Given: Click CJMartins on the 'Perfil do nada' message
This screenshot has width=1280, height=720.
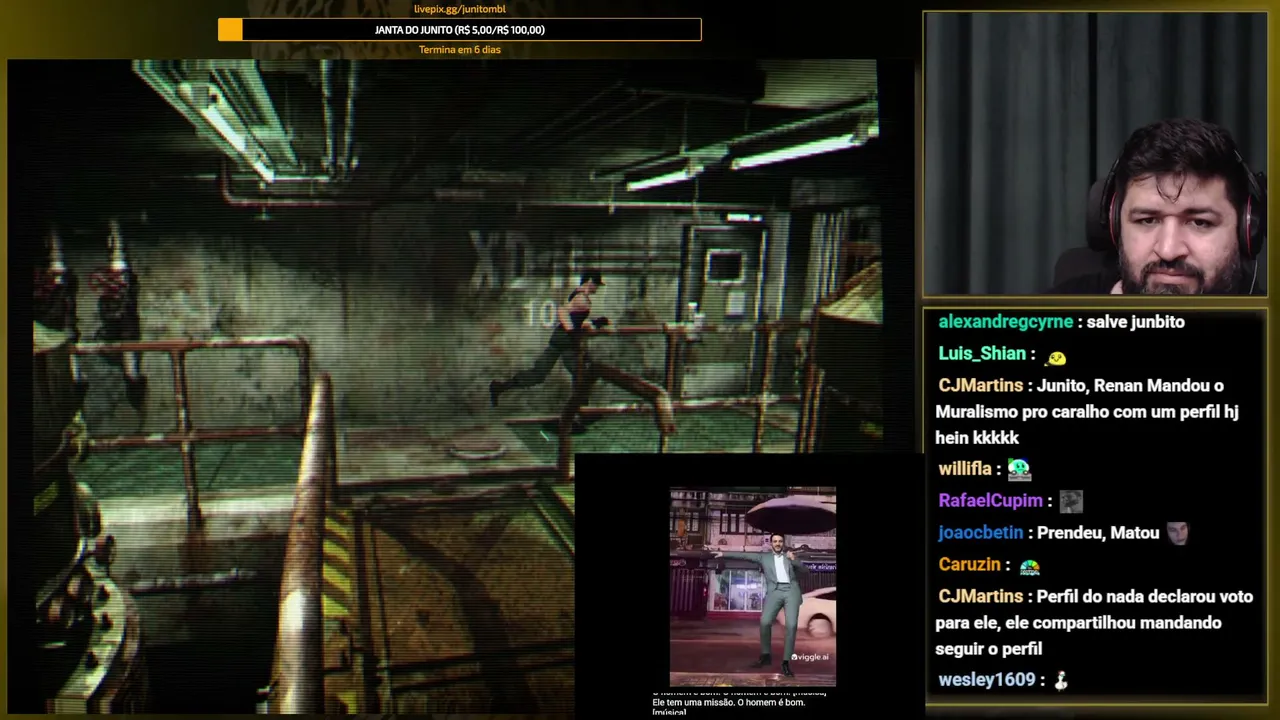Looking at the screenshot, I should click(x=980, y=597).
